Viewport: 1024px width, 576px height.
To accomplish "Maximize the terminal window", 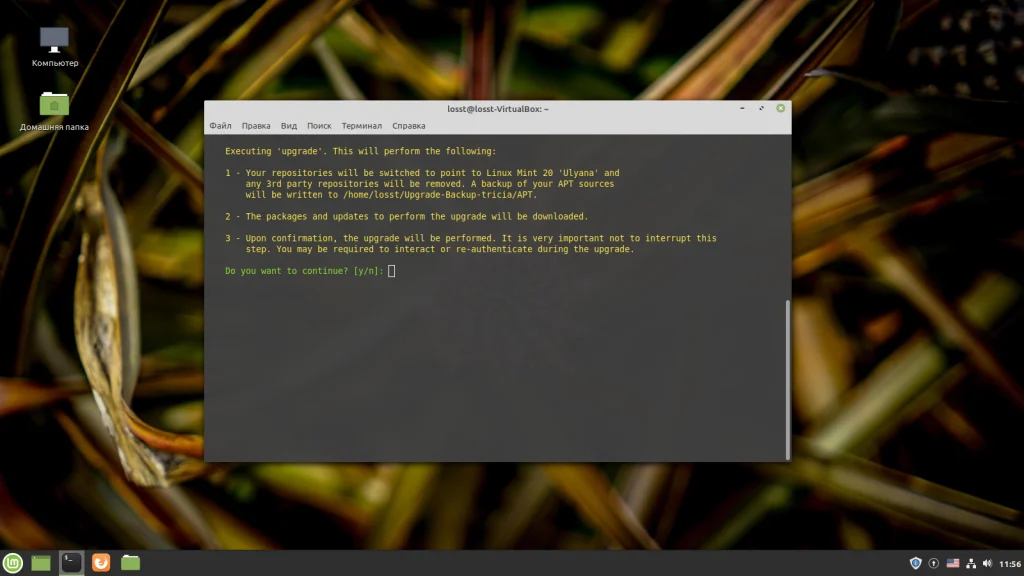I will (761, 108).
